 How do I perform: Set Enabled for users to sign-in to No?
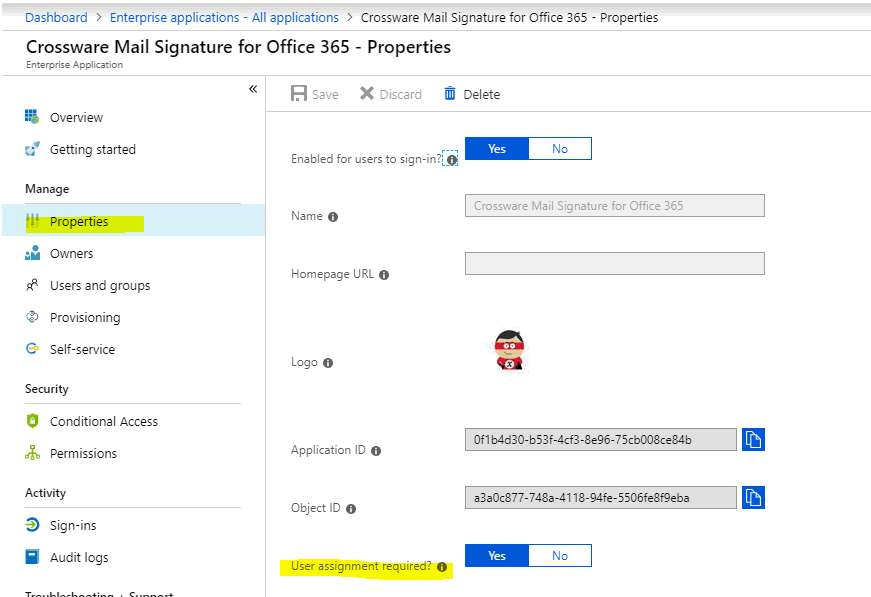click(560, 148)
